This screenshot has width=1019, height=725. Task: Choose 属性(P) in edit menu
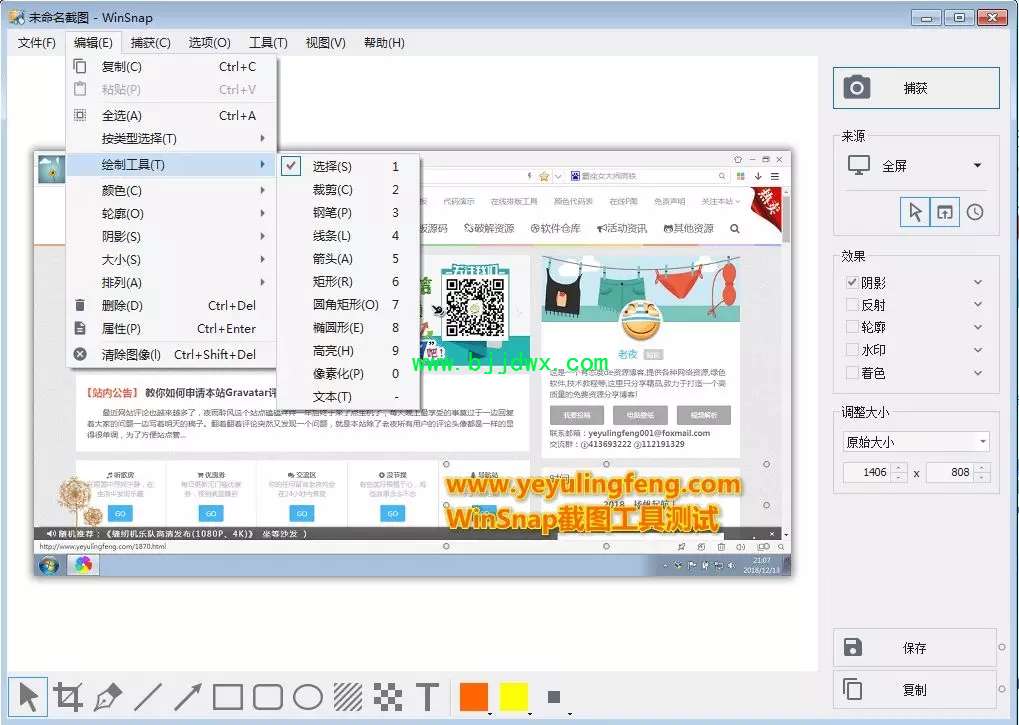pyautogui.click(x=172, y=328)
